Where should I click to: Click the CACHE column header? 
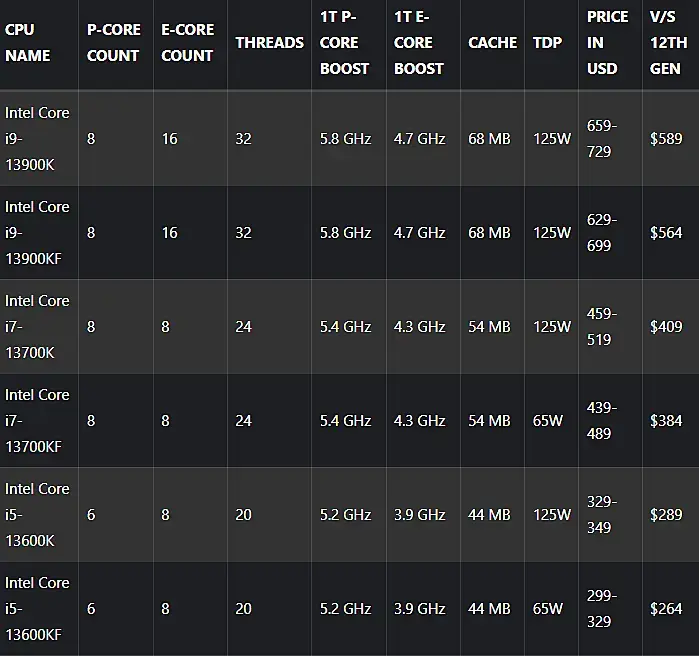492,43
